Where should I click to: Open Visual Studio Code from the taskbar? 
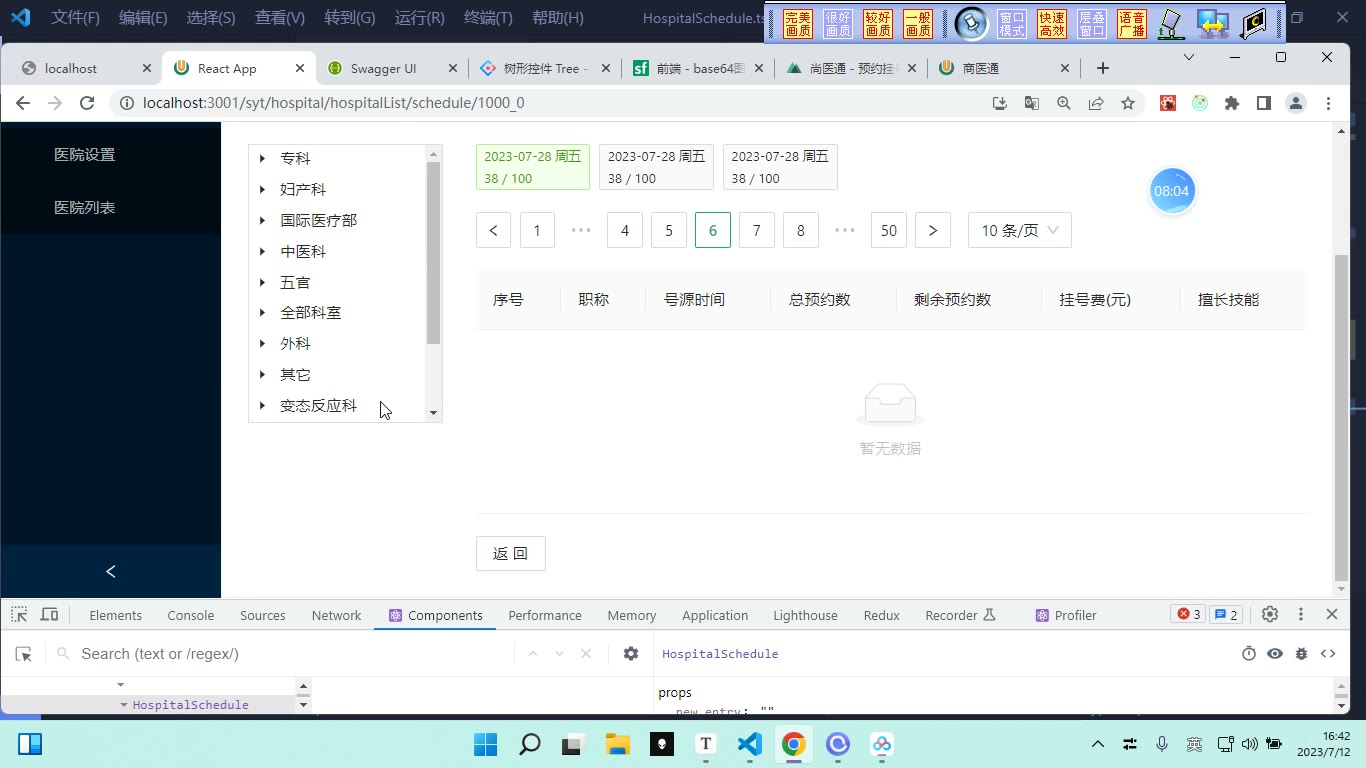(750, 744)
